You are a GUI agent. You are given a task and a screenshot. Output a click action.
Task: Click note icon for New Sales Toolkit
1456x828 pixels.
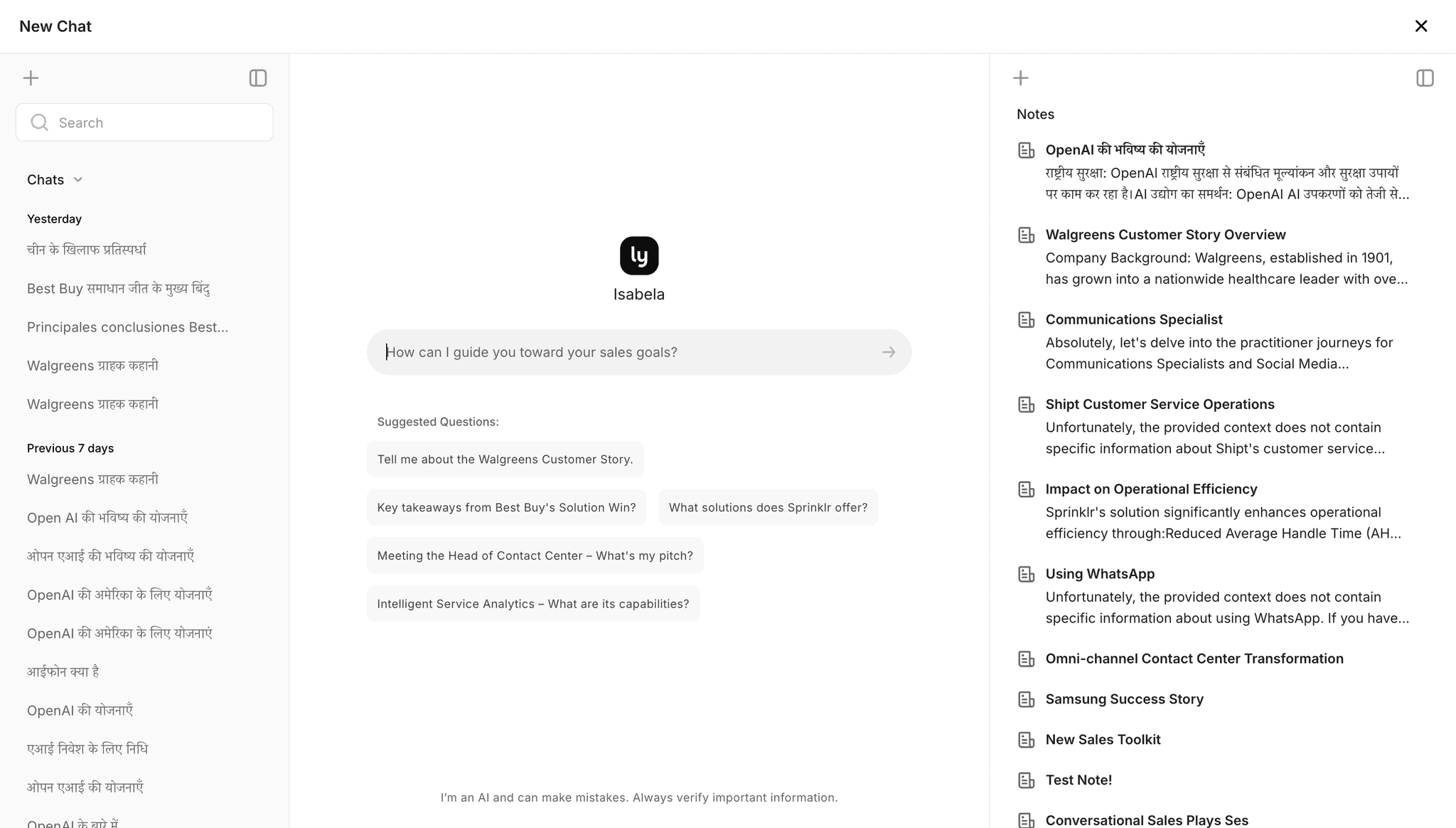1026,740
